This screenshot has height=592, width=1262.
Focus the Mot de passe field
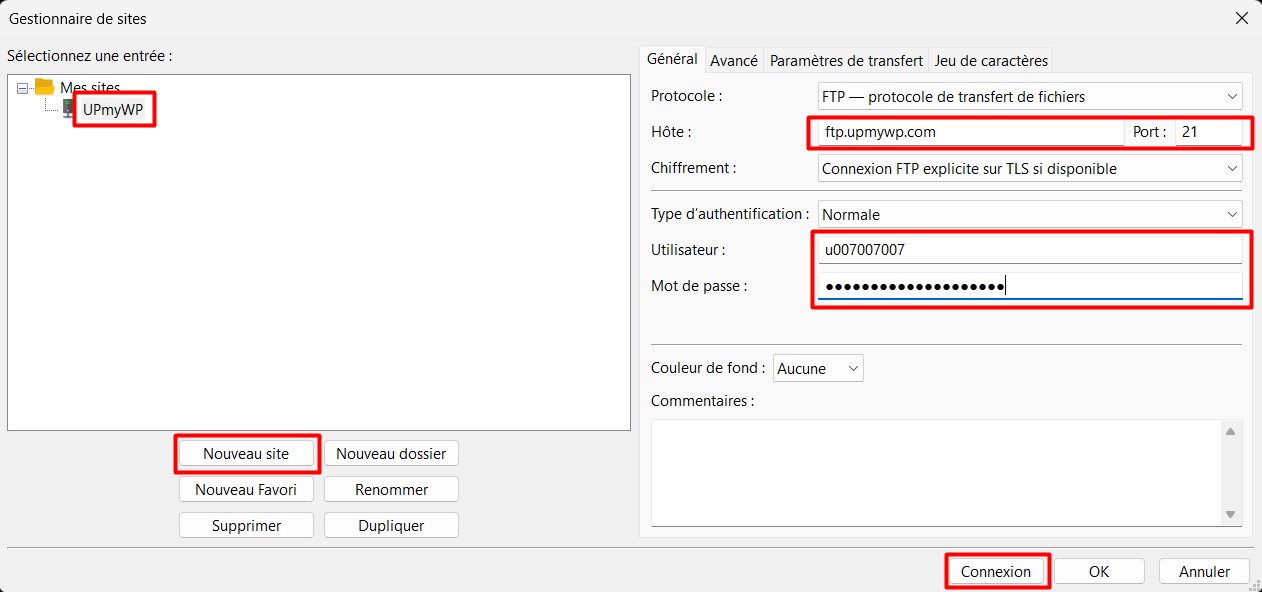coord(1030,286)
